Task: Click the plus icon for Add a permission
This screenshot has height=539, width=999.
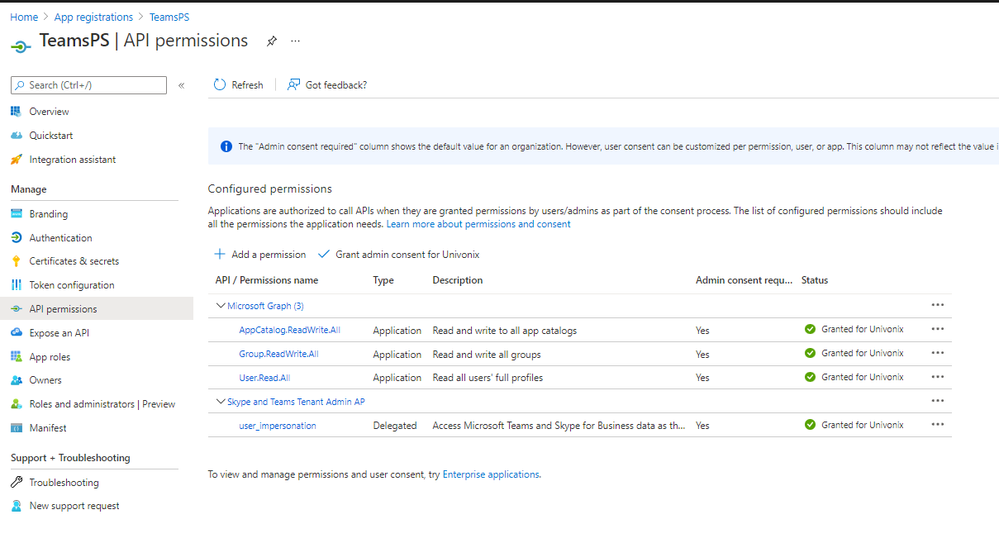Action: 220,254
